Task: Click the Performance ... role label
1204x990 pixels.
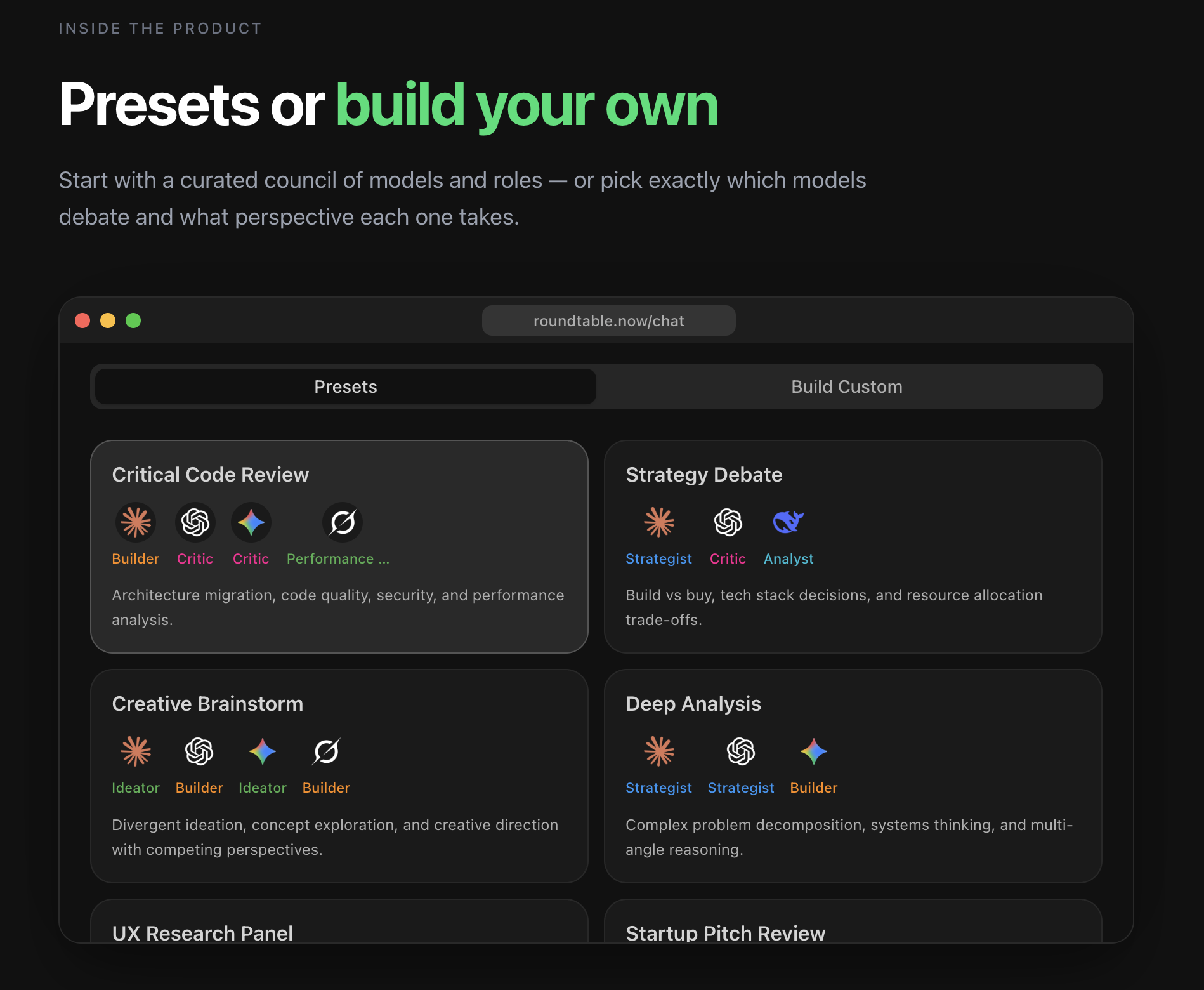Action: [338, 558]
